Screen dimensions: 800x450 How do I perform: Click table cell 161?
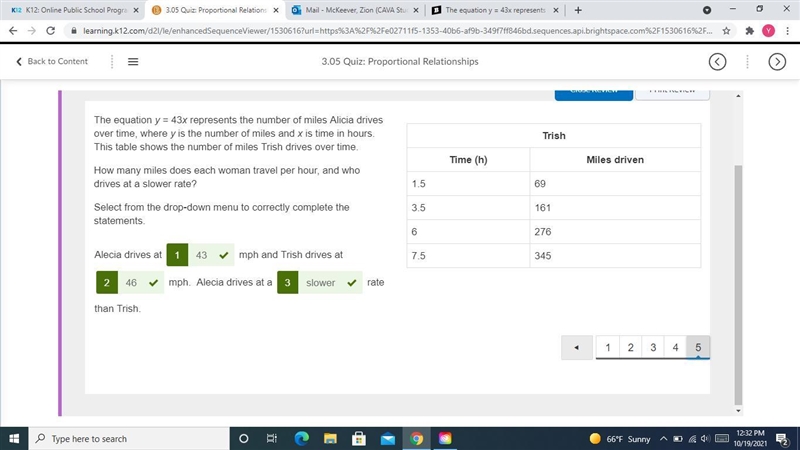point(615,208)
